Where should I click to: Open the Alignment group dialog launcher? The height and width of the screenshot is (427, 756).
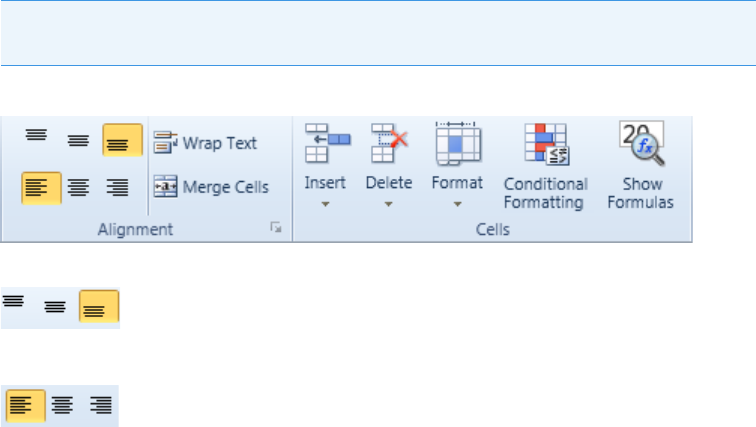click(x=276, y=230)
